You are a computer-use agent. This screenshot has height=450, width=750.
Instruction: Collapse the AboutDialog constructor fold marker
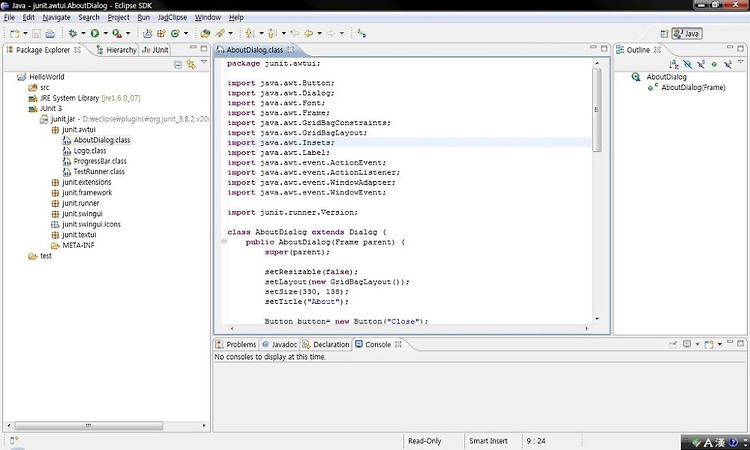click(x=224, y=241)
